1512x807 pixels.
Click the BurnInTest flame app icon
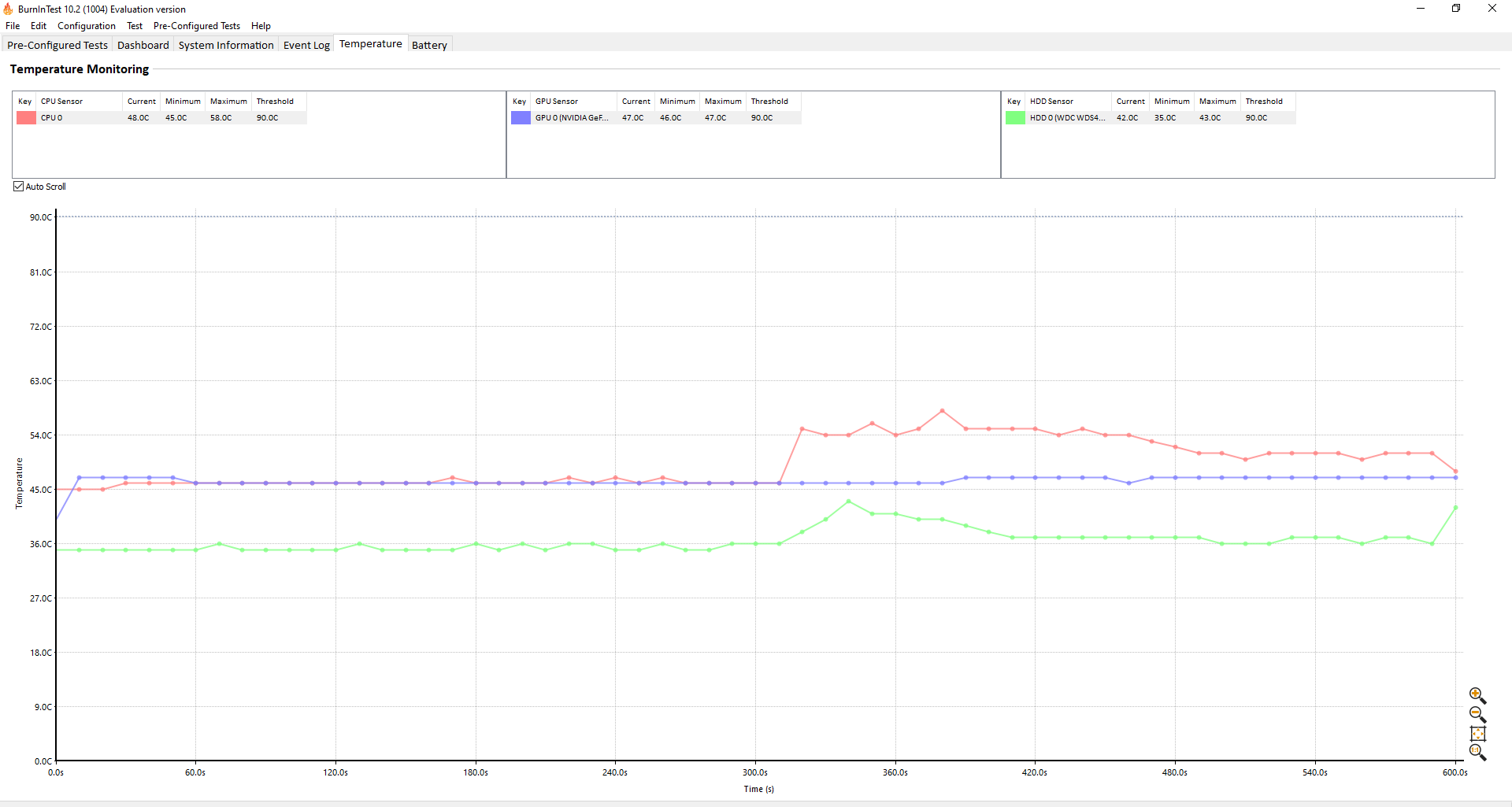(8, 9)
